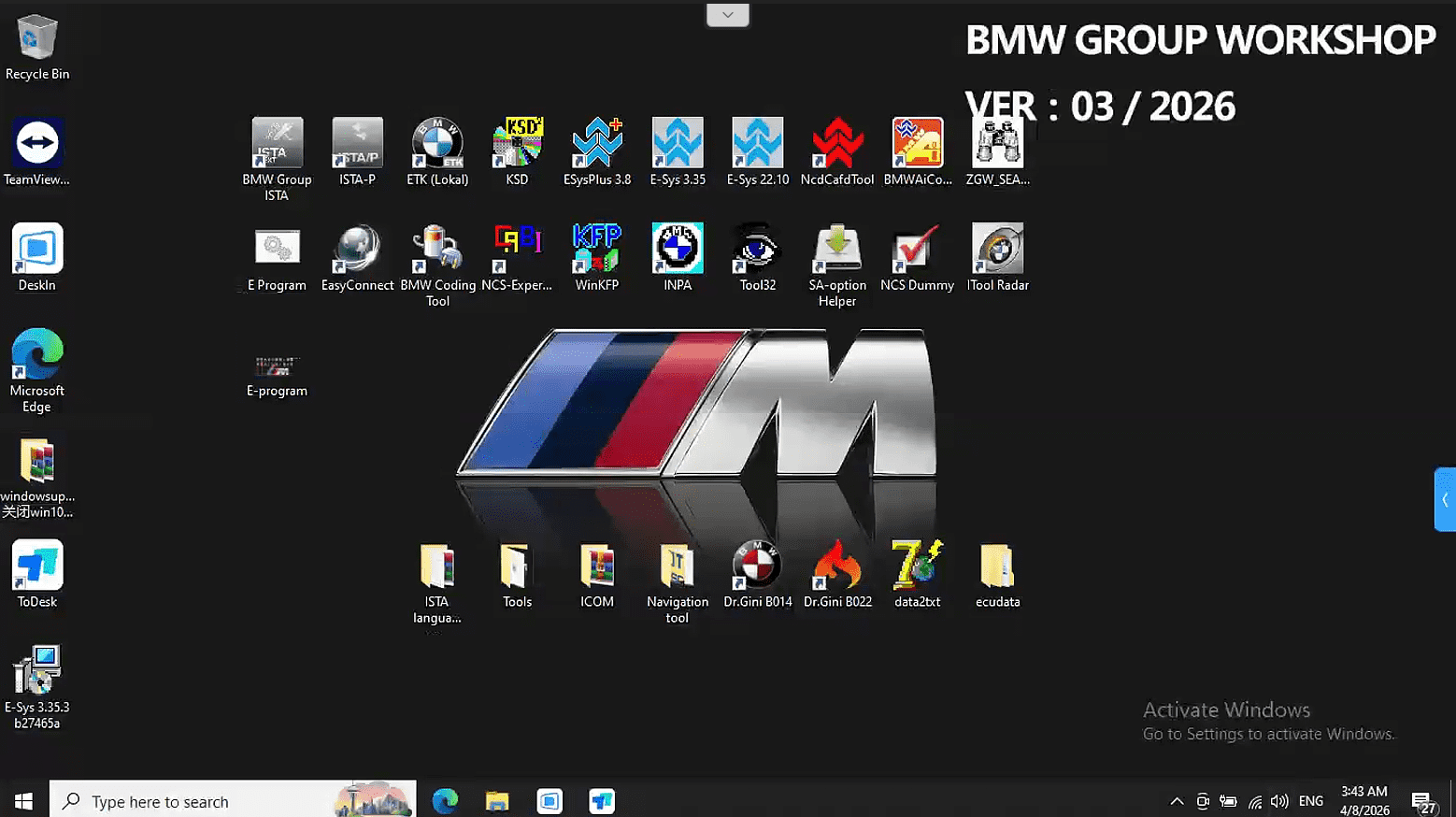Open the Dr.Gini B022 icon

(837, 566)
